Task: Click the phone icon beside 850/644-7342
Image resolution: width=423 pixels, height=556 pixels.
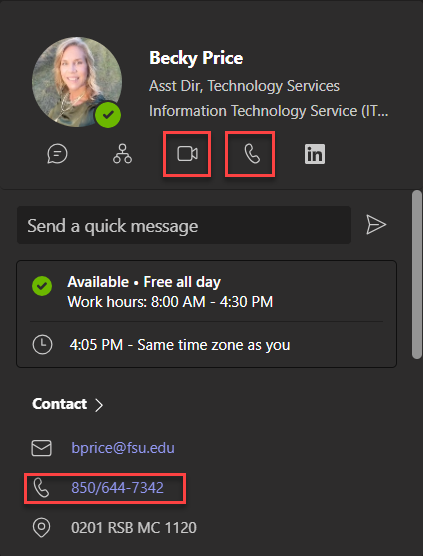Action: click(41, 488)
